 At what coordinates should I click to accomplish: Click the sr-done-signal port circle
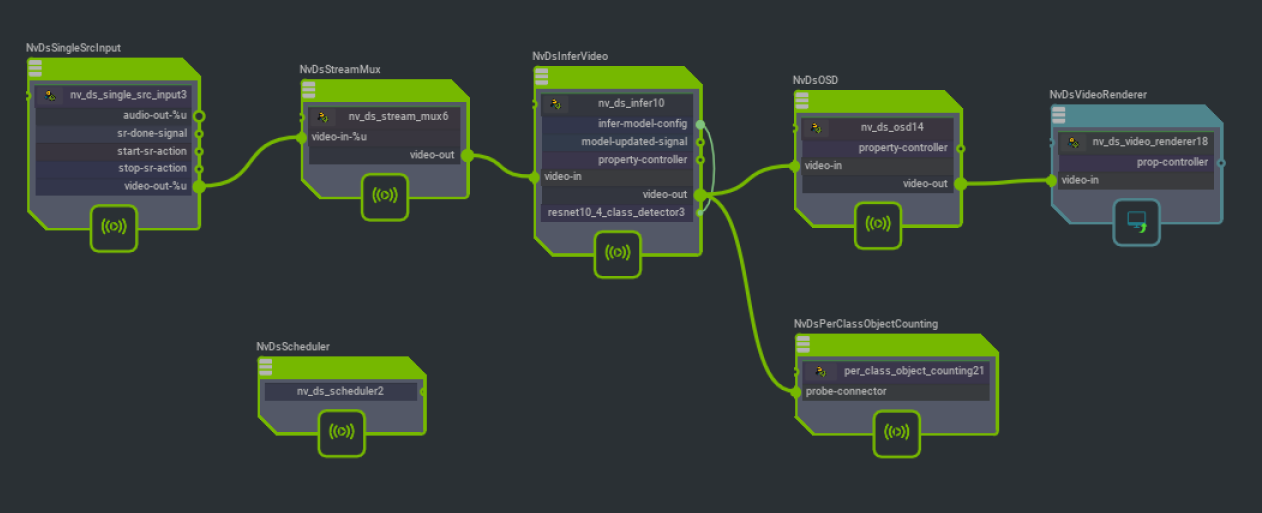(x=199, y=133)
